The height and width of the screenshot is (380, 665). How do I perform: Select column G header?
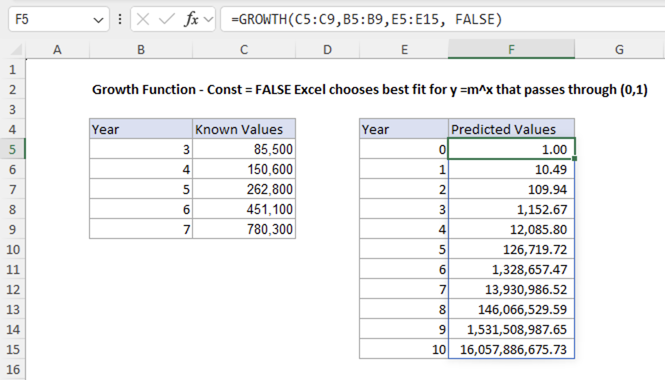pos(620,50)
